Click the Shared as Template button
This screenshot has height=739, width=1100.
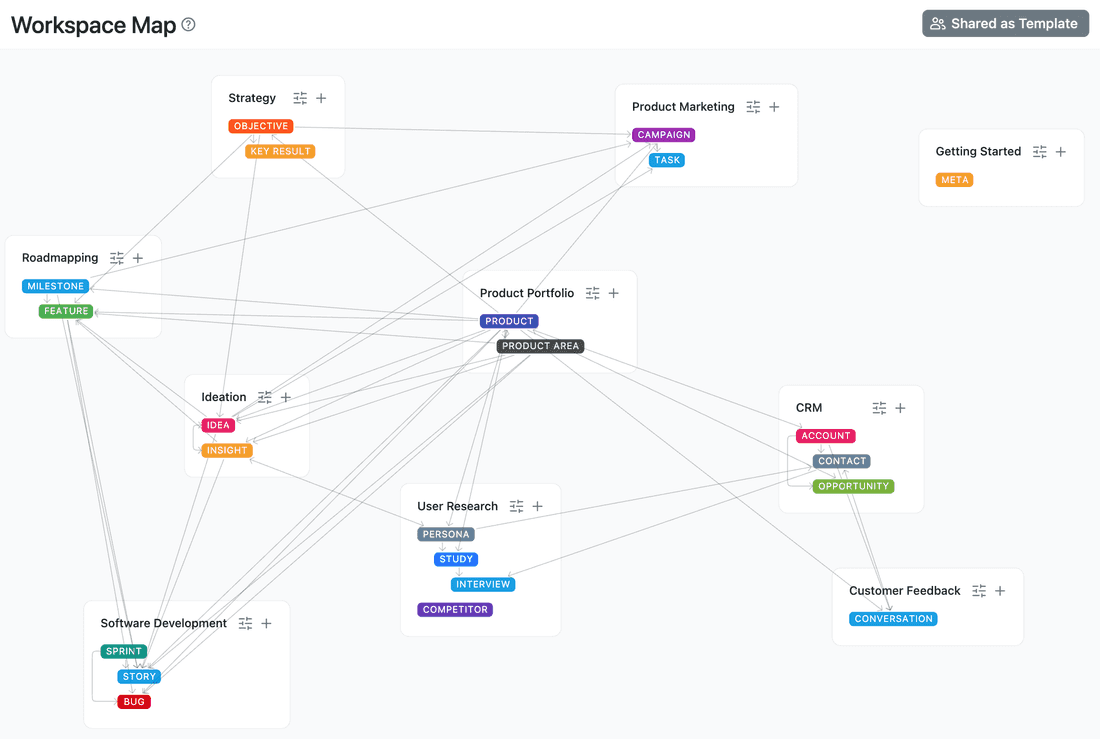[1005, 24]
